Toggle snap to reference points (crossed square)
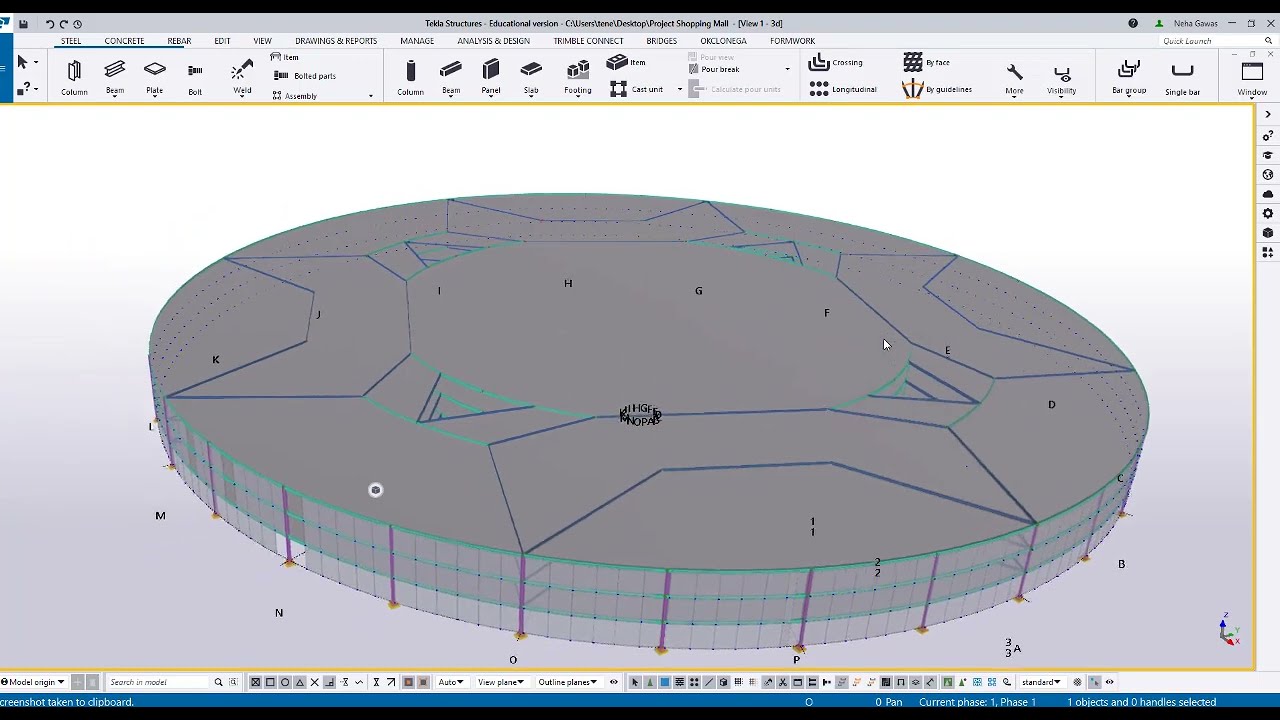The height and width of the screenshot is (720, 1280). click(255, 682)
